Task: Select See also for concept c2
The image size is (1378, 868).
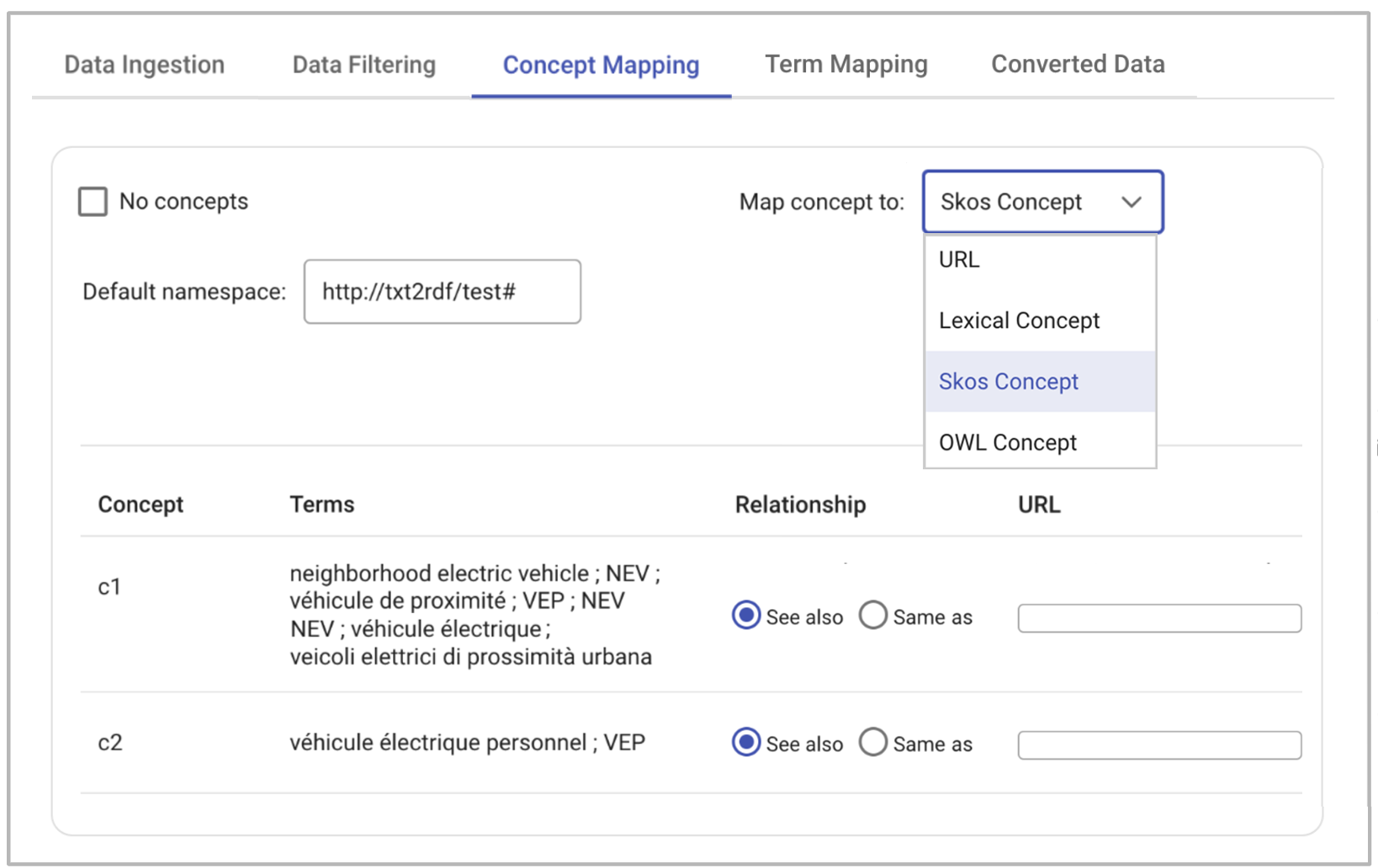Action: point(746,743)
